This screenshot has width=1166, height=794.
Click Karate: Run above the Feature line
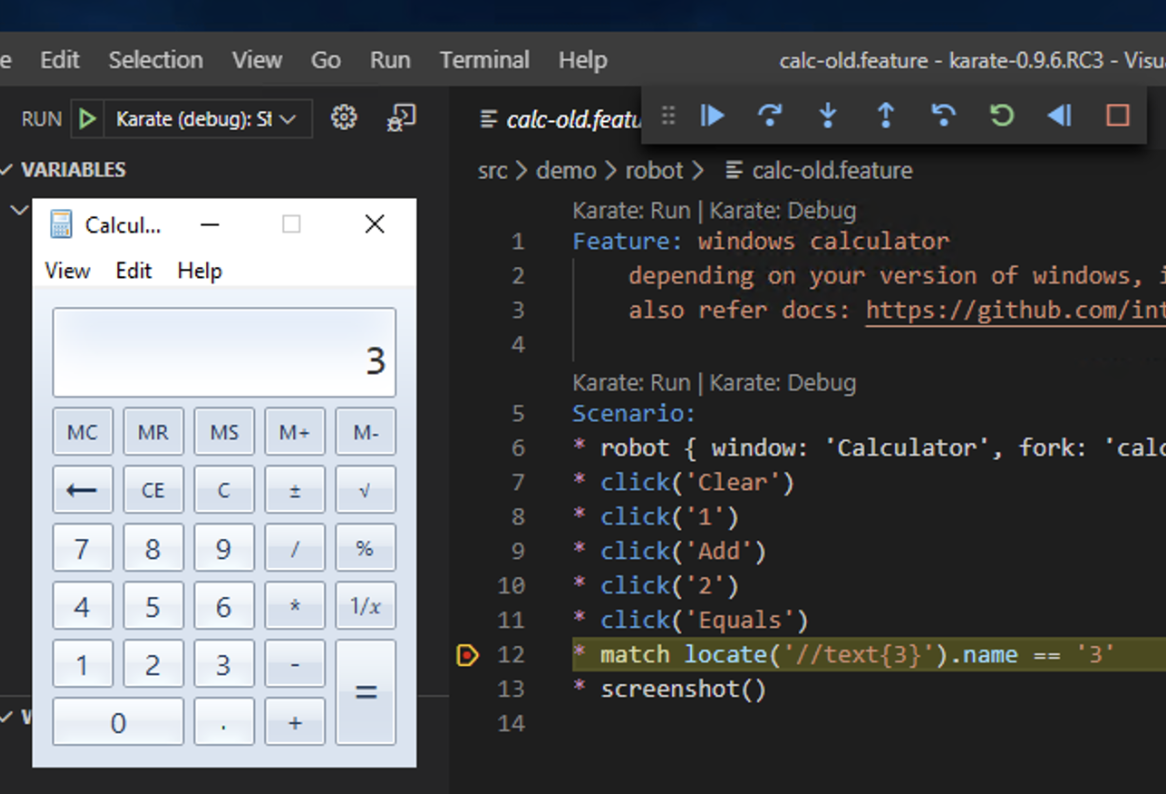tap(631, 210)
